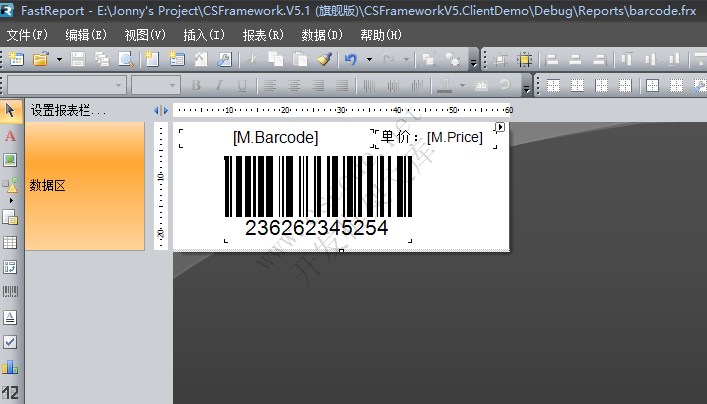Click the yellow Size to Grid icon
The image size is (707, 404).
[x=525, y=59]
